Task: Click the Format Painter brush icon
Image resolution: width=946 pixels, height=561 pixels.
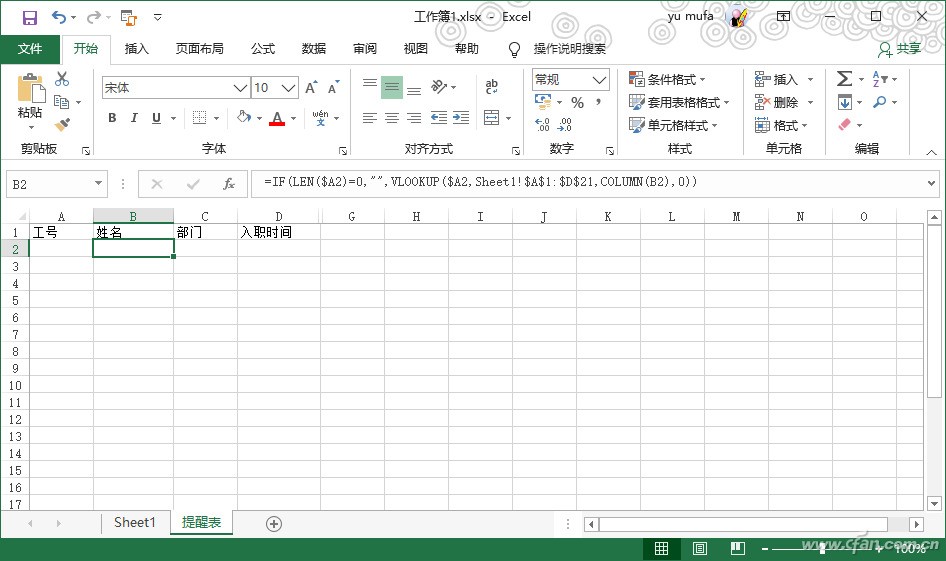Action: (x=62, y=125)
